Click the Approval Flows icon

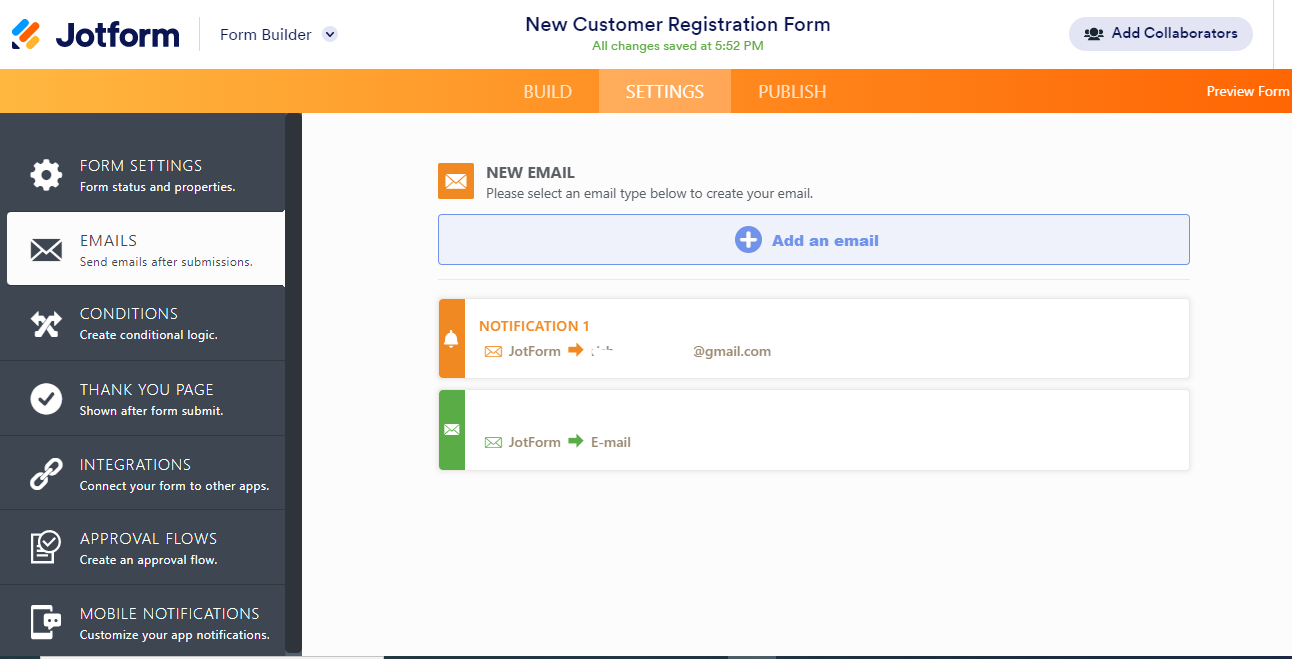click(x=46, y=548)
